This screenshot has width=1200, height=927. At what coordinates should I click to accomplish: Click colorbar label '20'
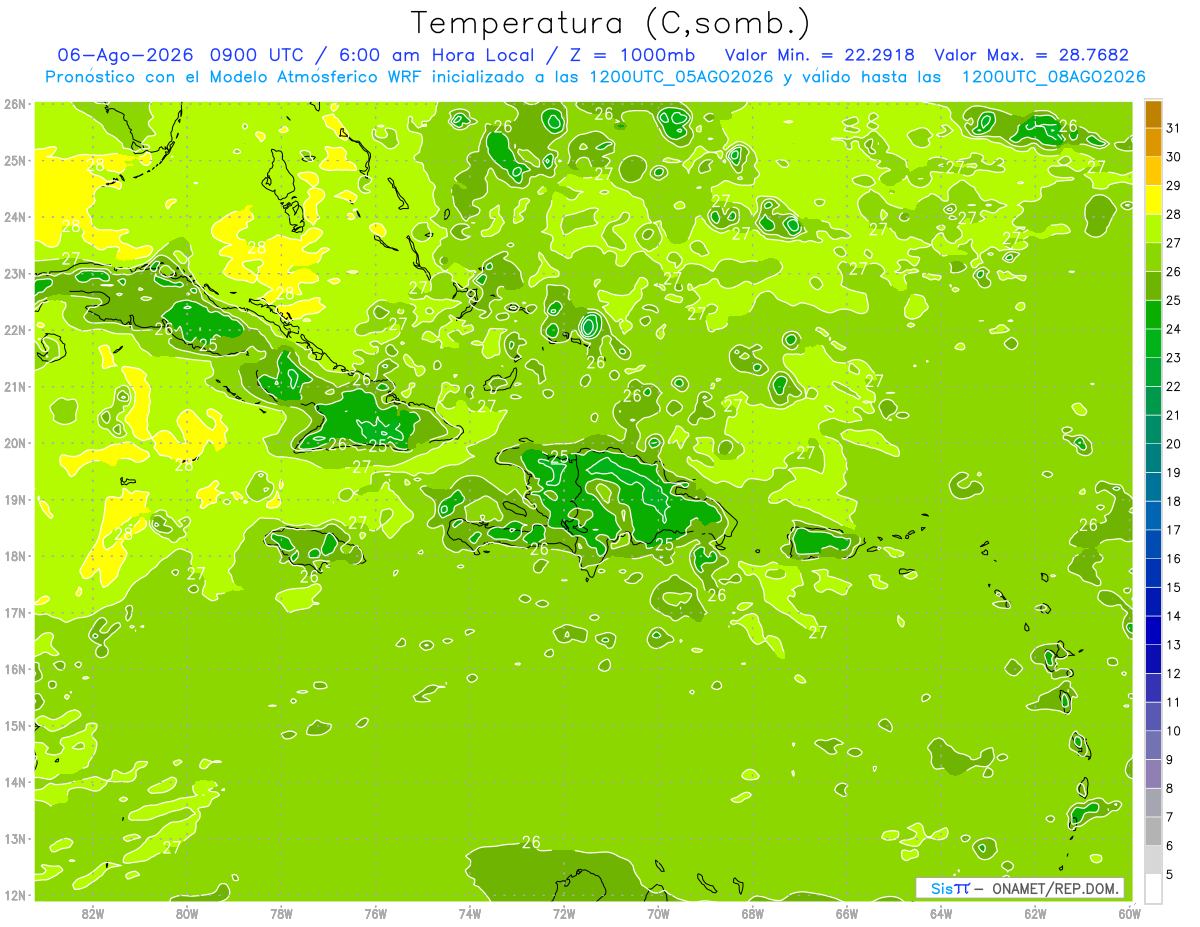point(1174,444)
